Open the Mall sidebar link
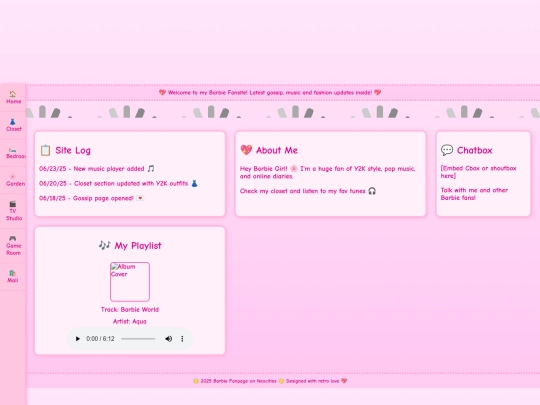Image resolution: width=540 pixels, height=405 pixels. click(x=13, y=277)
